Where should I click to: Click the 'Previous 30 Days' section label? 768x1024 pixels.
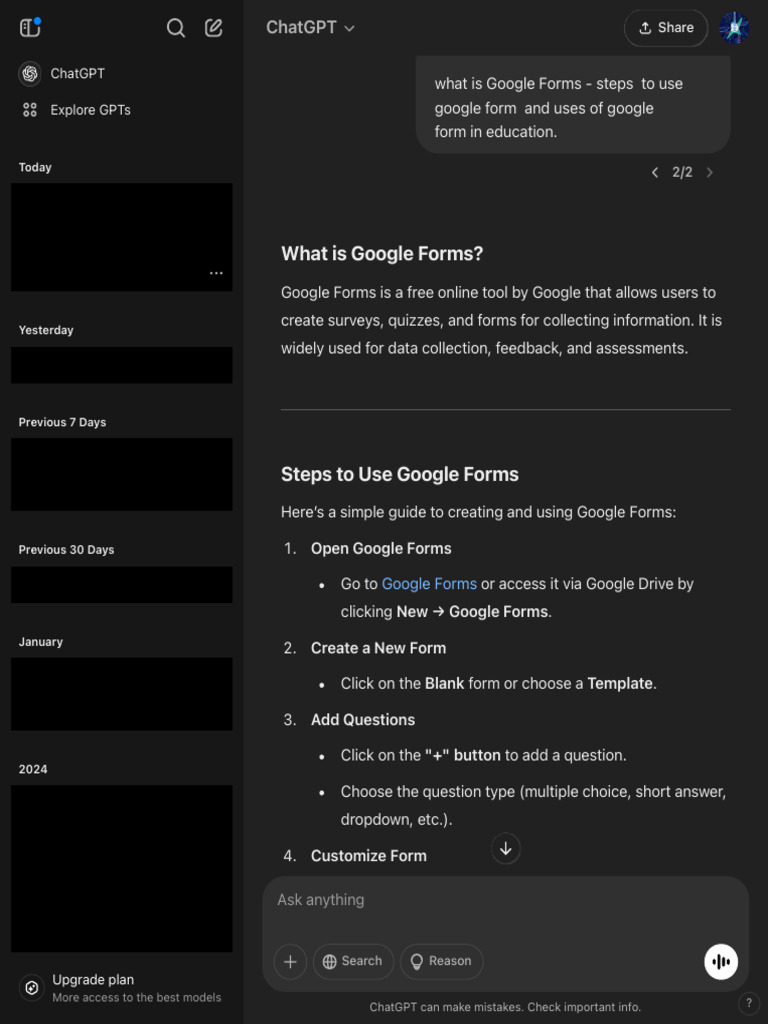tap(66, 550)
